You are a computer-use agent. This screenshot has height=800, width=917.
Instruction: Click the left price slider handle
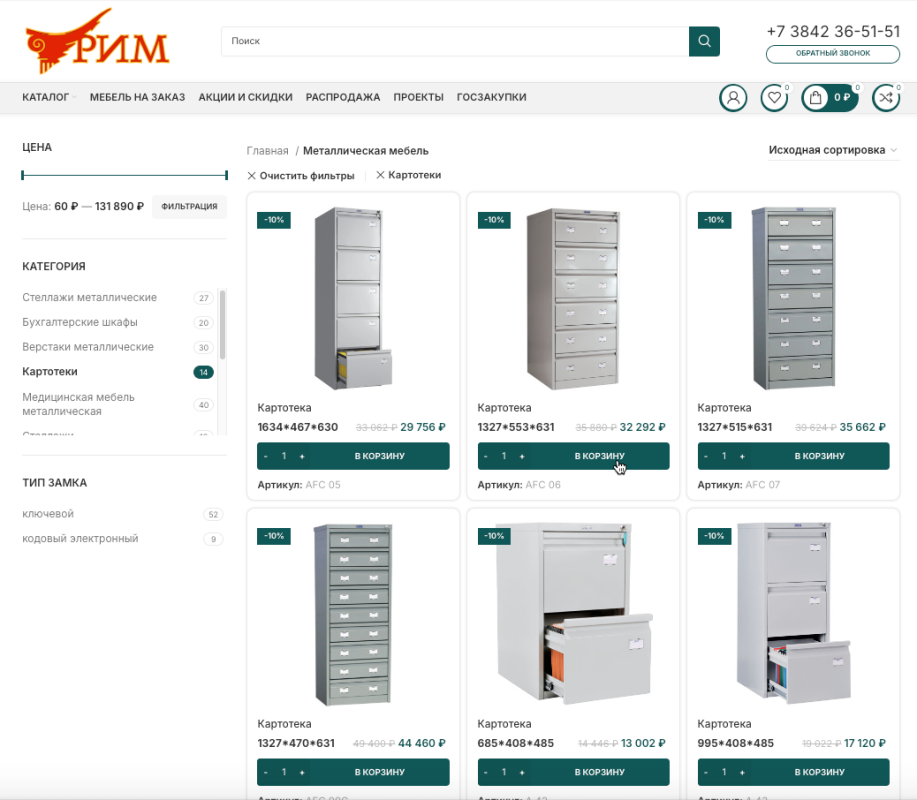pos(23,175)
